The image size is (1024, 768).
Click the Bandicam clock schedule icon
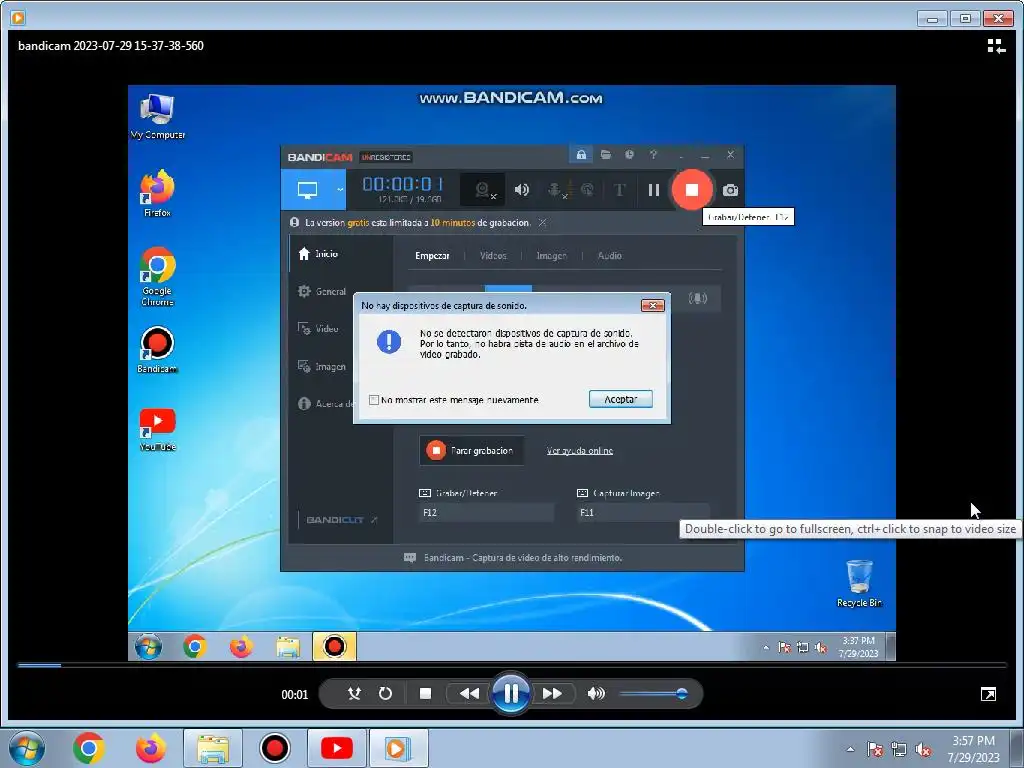pos(630,155)
